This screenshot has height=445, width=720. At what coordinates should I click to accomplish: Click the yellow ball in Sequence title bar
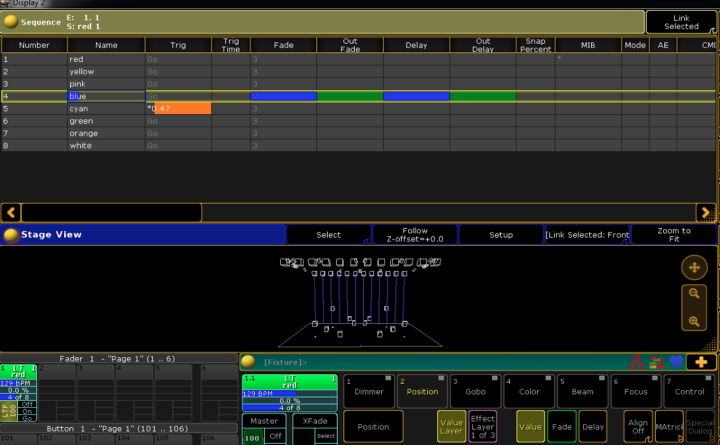[11, 22]
